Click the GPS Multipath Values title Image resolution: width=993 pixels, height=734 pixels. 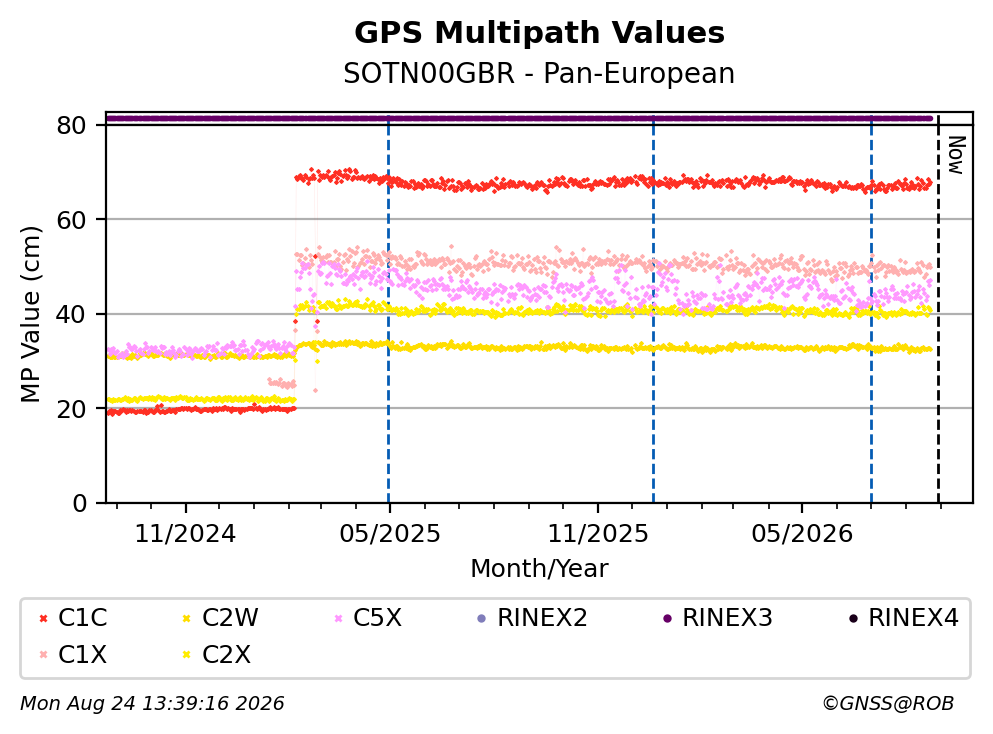[x=539, y=33]
